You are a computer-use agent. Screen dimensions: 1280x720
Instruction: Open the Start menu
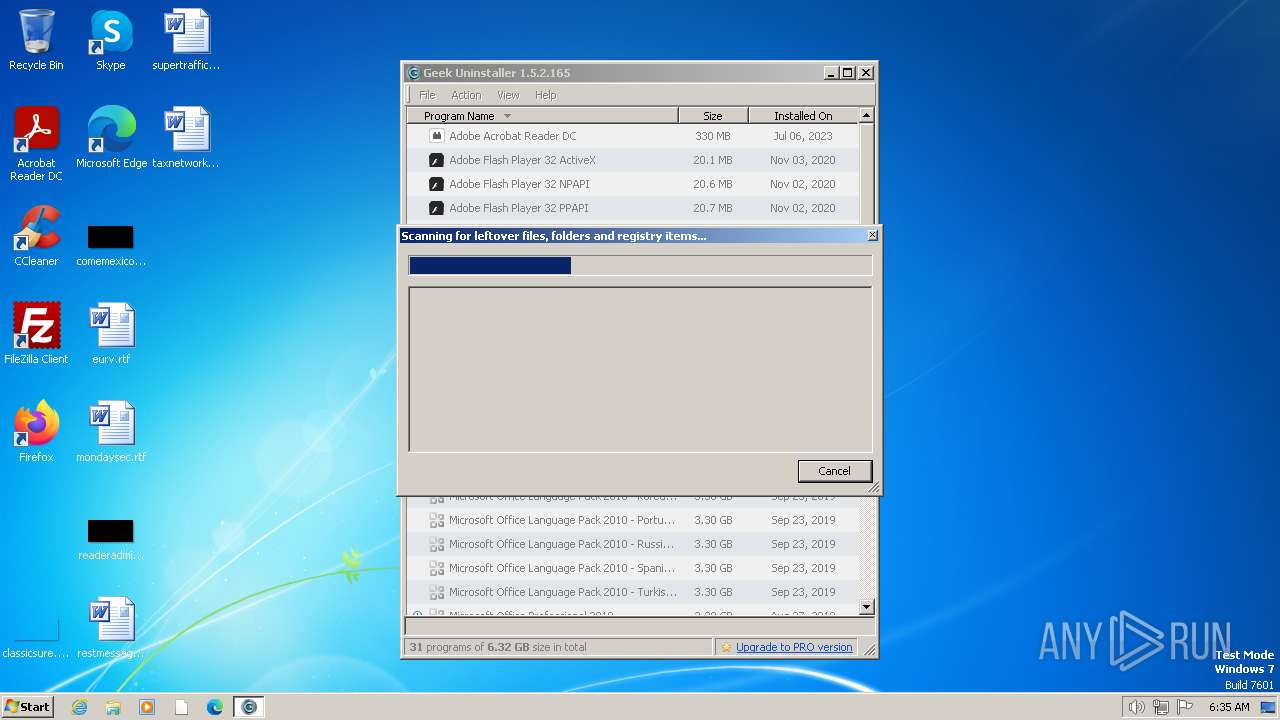[x=27, y=707]
